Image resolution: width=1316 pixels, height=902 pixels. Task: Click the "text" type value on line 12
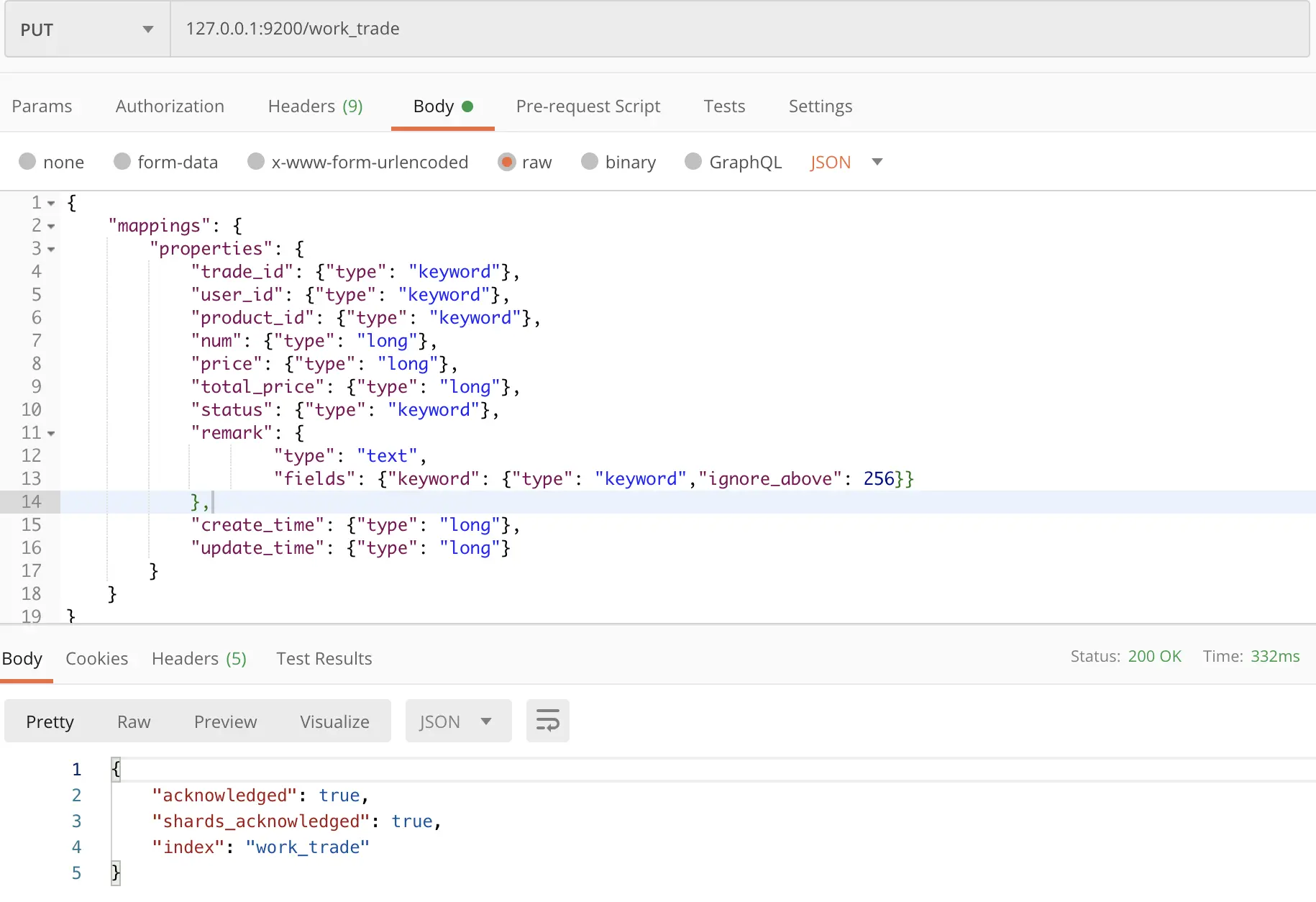click(388, 456)
